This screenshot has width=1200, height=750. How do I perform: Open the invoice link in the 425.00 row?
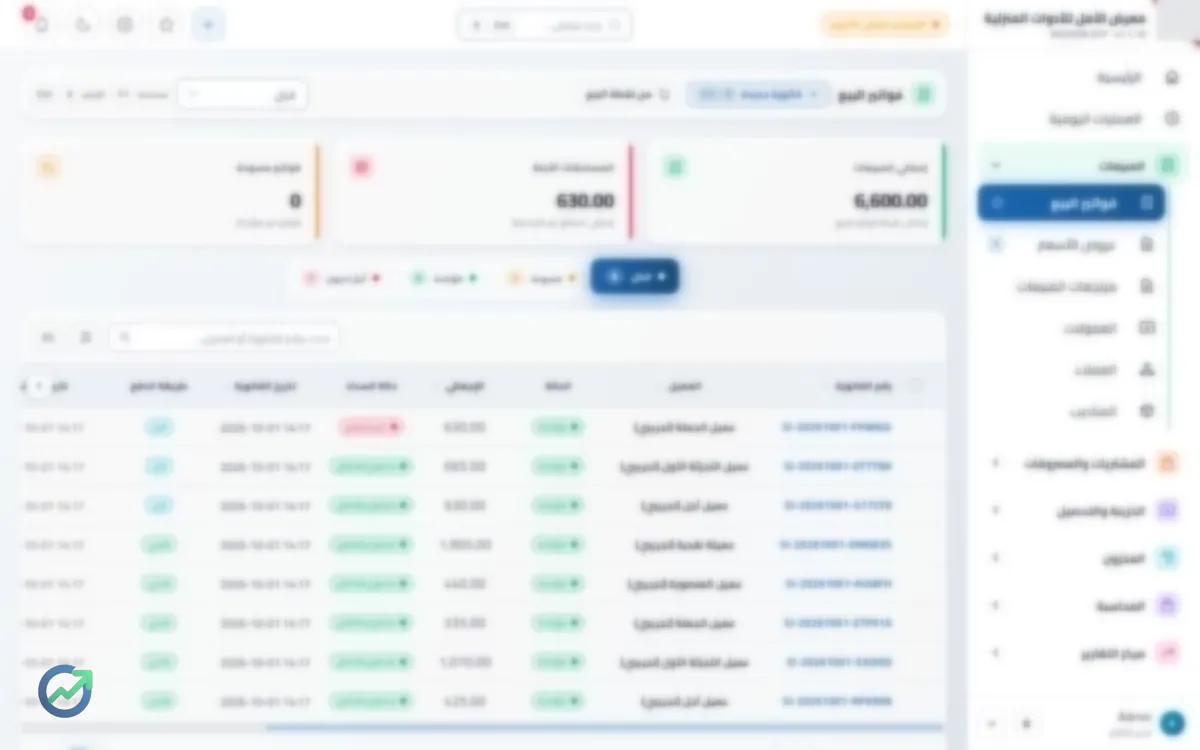pyautogui.click(x=838, y=701)
